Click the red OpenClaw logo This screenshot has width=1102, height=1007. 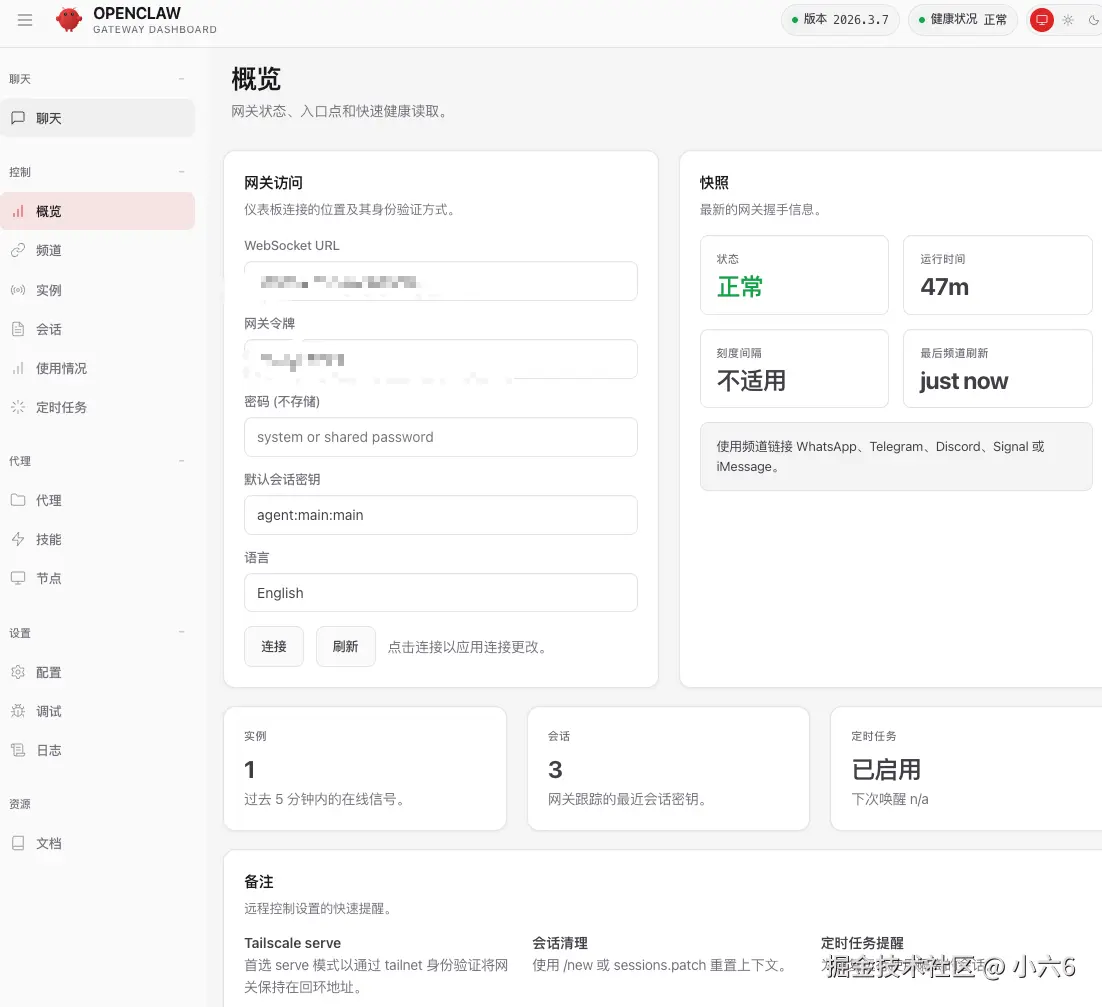click(69, 20)
